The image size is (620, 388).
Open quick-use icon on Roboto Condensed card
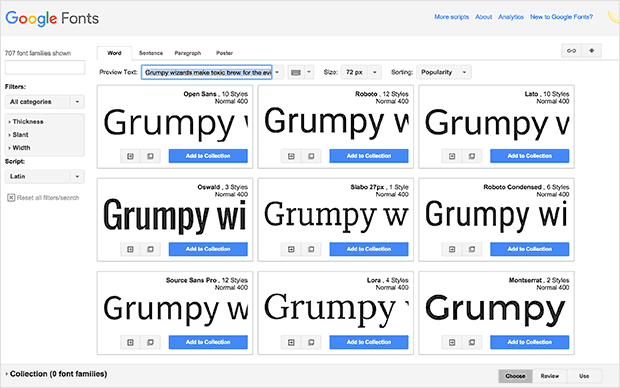(452, 249)
